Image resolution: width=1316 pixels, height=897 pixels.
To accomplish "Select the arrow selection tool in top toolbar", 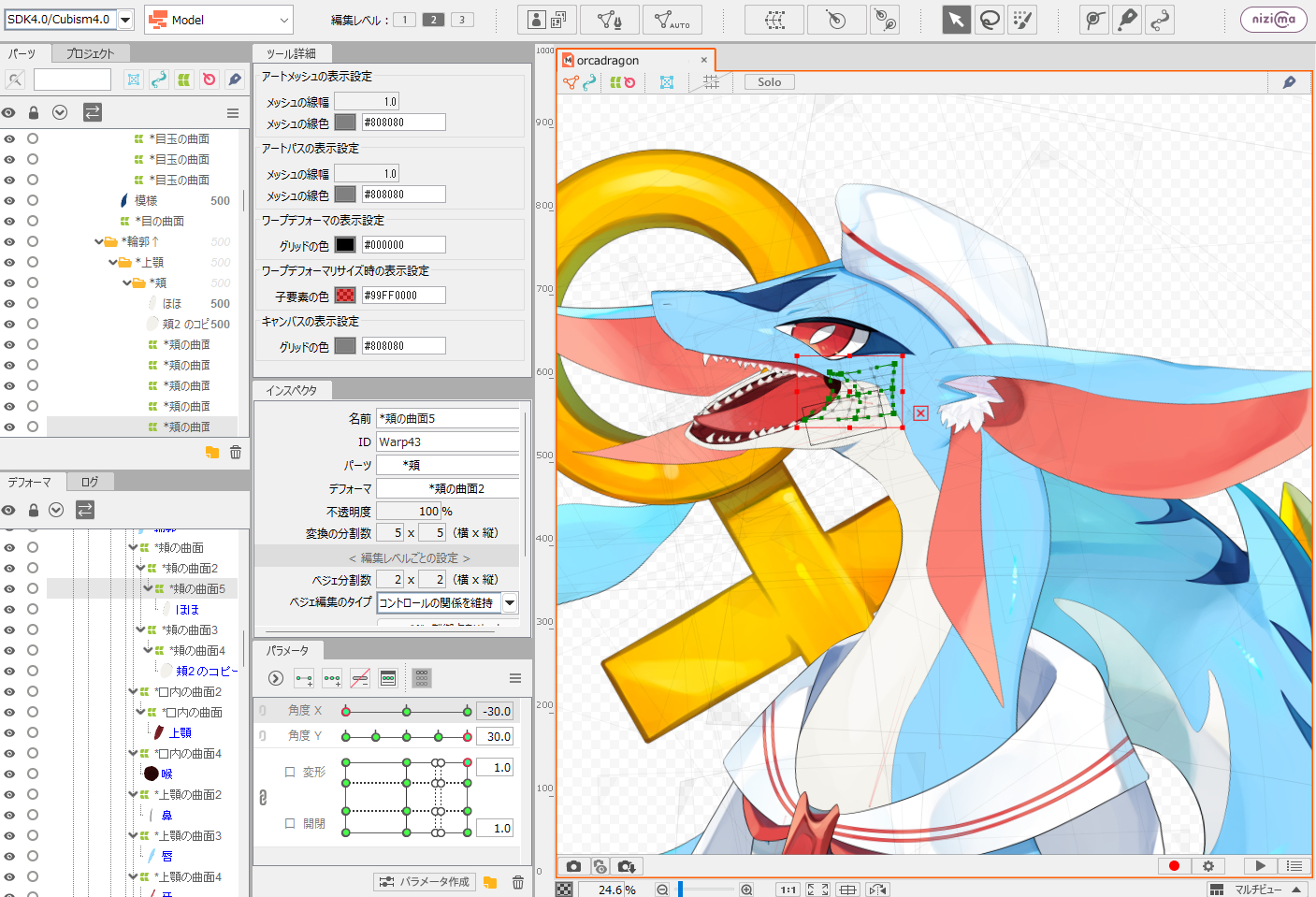I will pos(956,20).
